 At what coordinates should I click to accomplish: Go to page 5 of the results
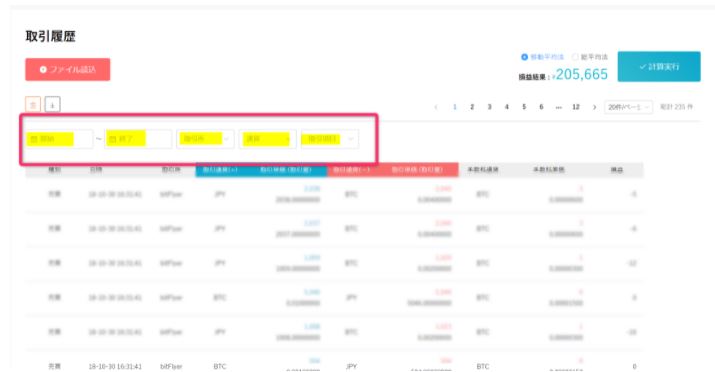524,107
